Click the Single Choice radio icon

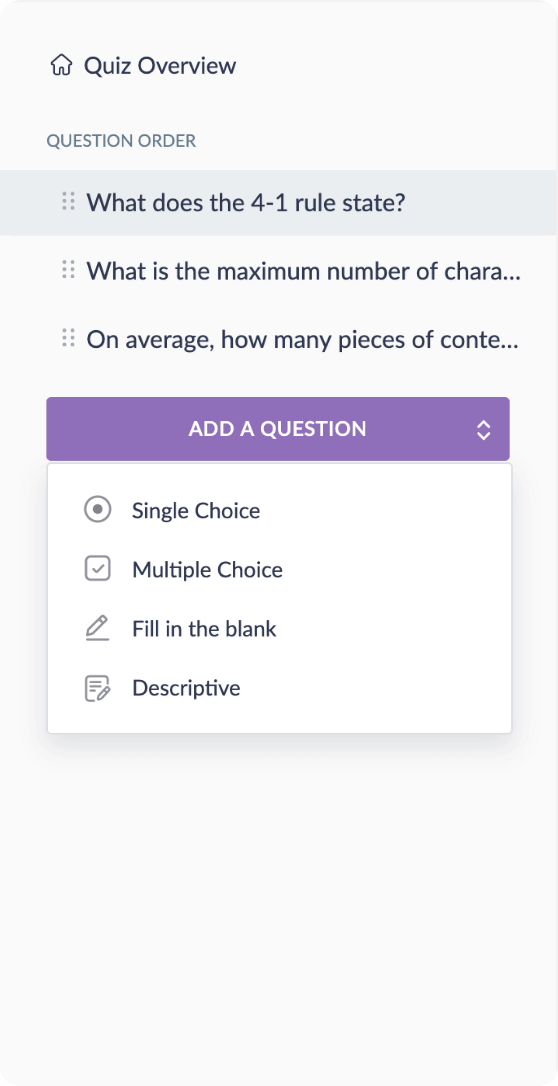click(x=98, y=510)
